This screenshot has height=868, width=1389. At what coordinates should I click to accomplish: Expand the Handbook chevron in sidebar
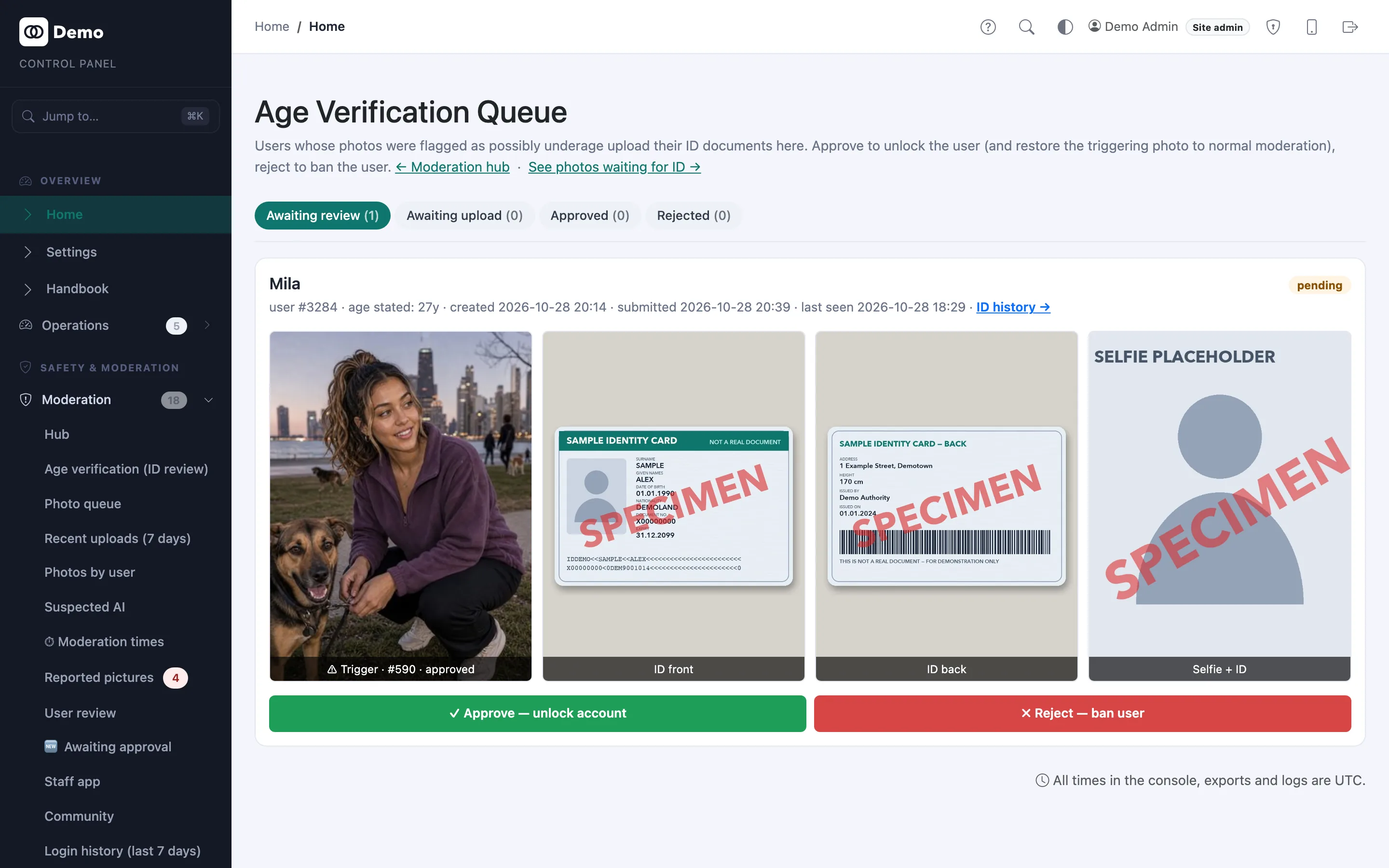pos(27,289)
